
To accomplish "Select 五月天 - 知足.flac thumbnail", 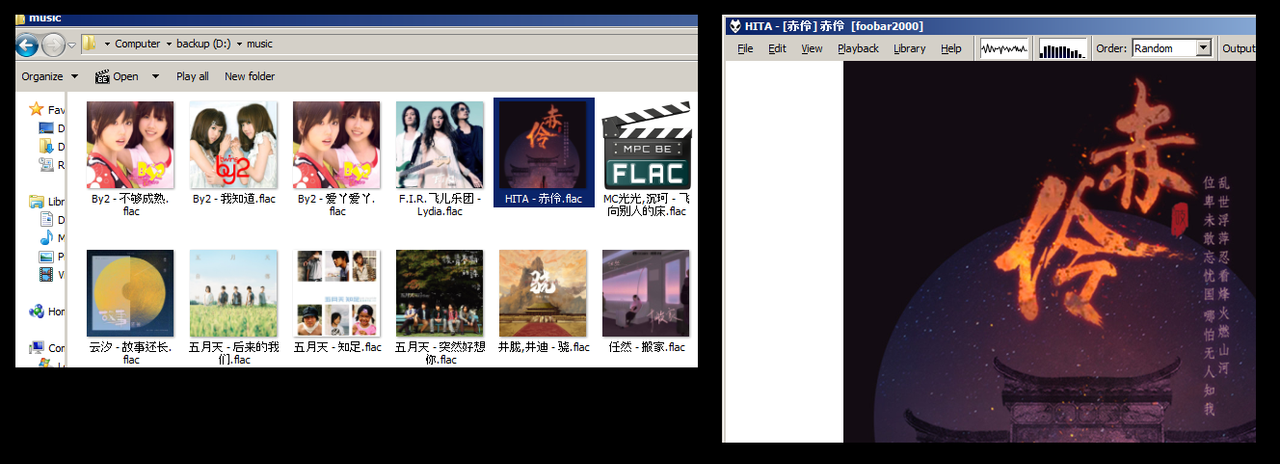I will 336,293.
